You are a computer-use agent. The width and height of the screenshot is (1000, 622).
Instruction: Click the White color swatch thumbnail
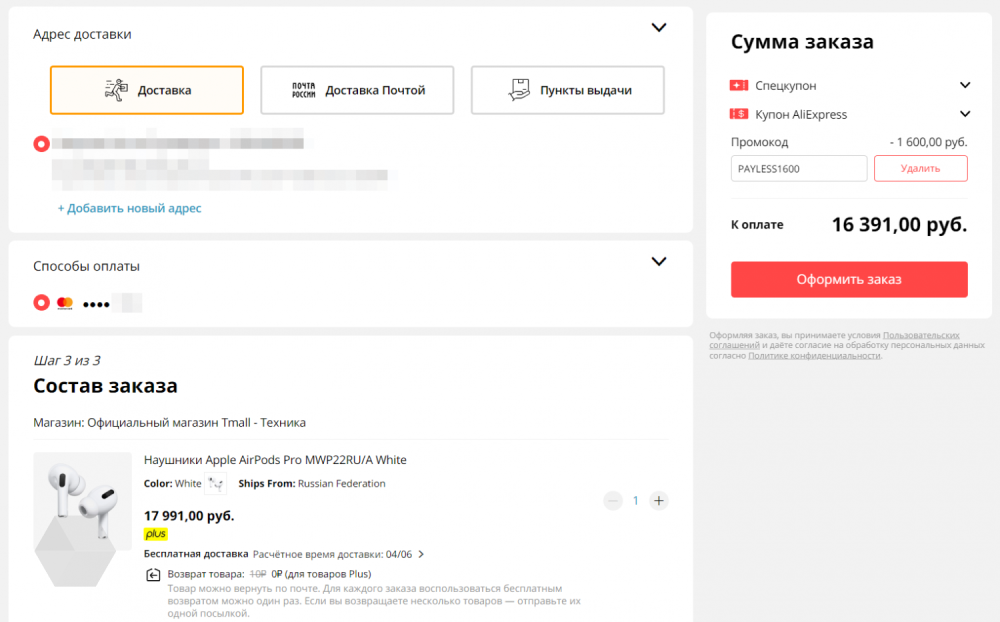[216, 484]
